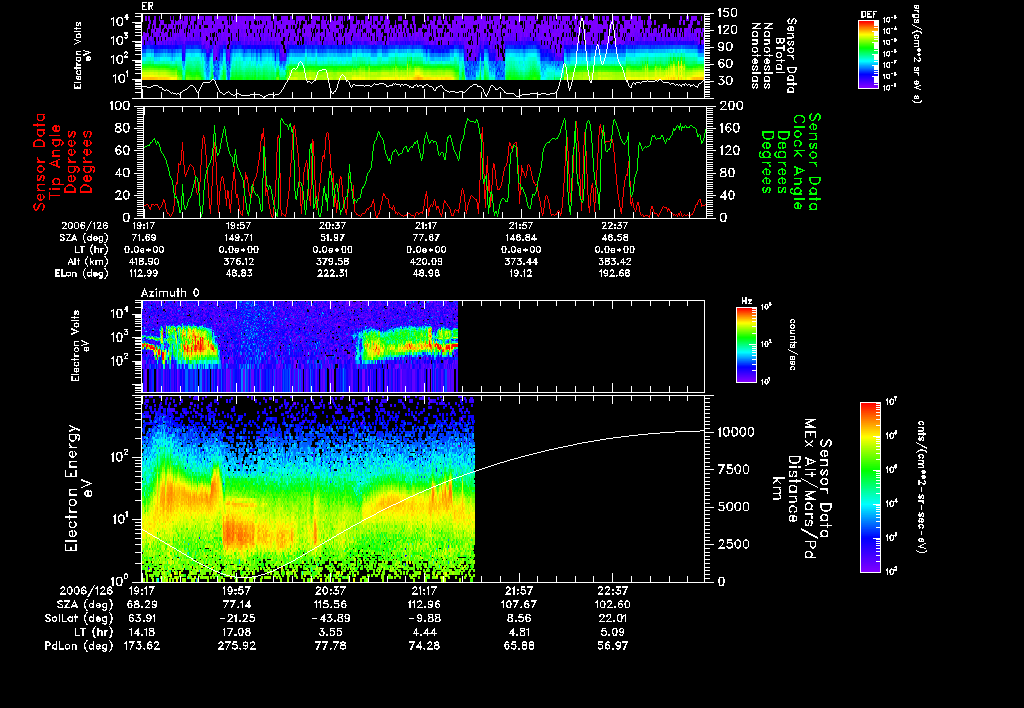Screen dimensions: 1024x708
Task: Click the 'Azimuth 0' panel title
Action: [170, 293]
